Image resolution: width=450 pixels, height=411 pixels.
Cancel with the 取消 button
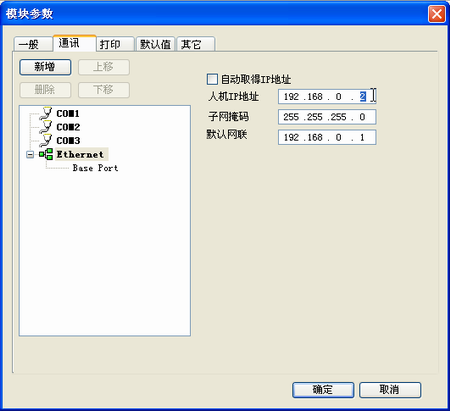point(390,390)
